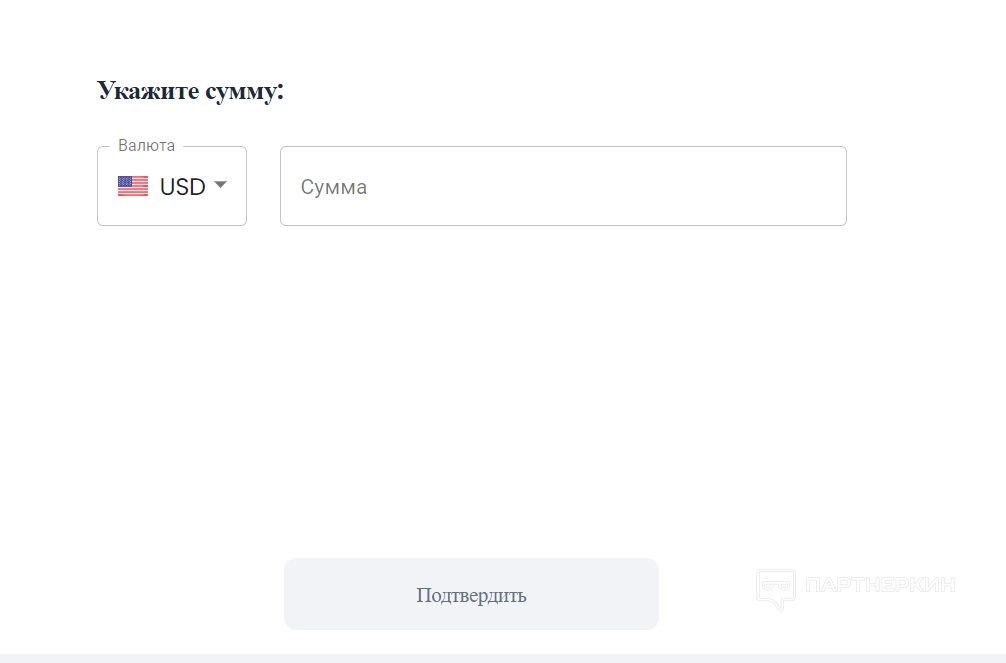This screenshot has width=1006, height=663.
Task: Click the "Укажите сумму:" heading
Action: point(191,91)
